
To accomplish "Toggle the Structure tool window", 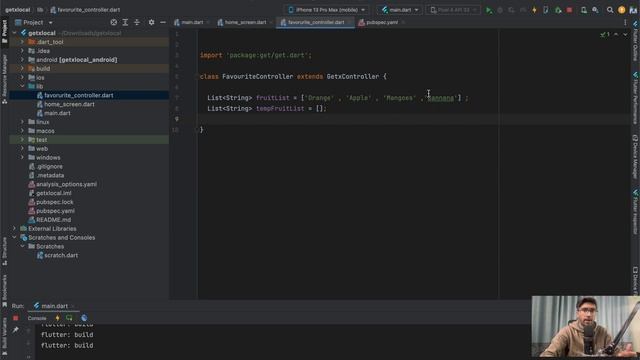I will pyautogui.click(x=4, y=251).
